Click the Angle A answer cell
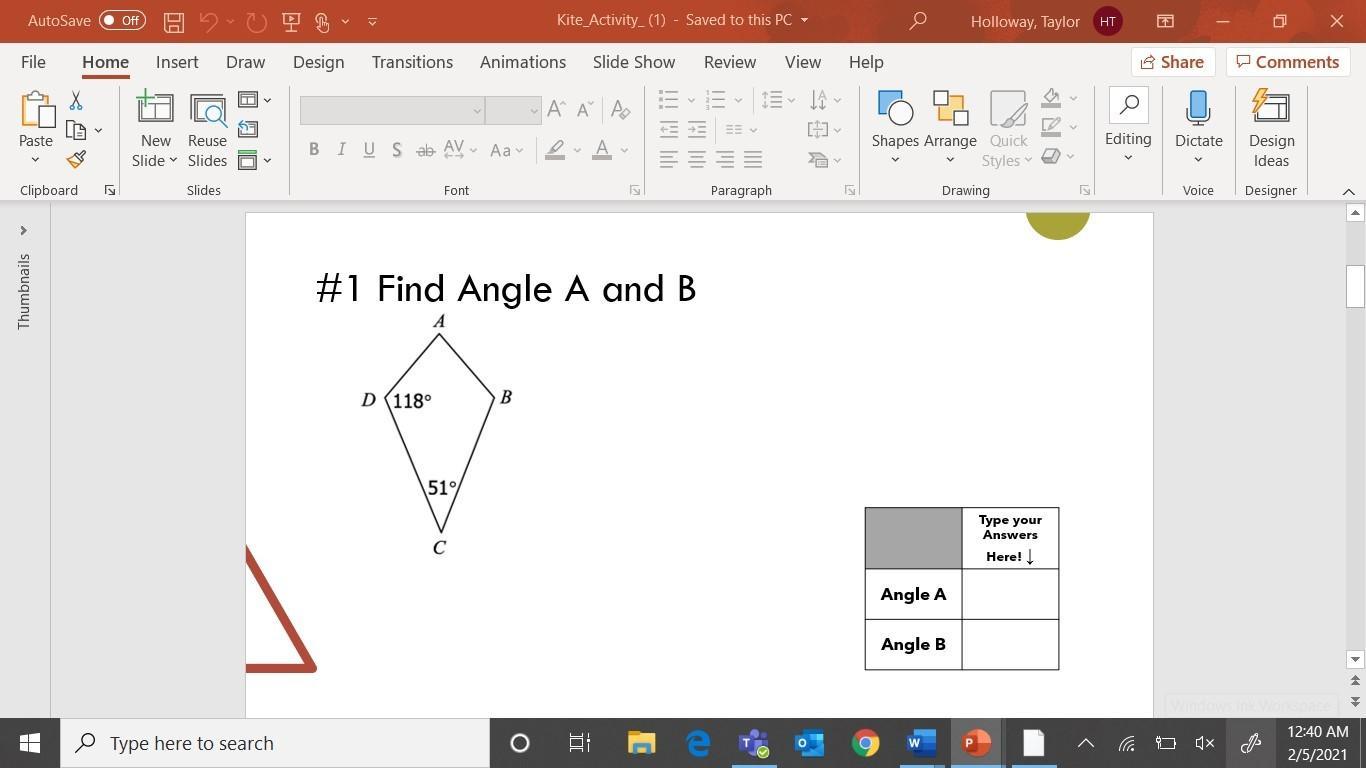The height and width of the screenshot is (768, 1366). pyautogui.click(x=1010, y=594)
